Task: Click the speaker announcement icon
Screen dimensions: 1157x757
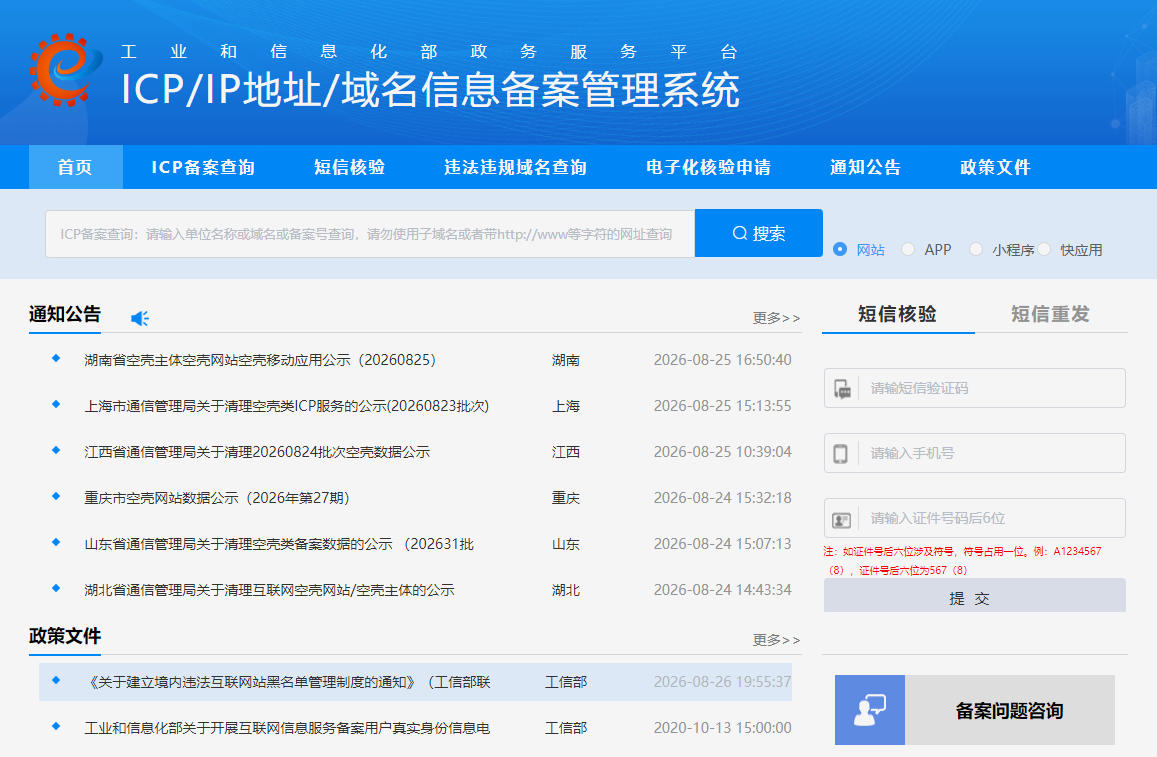Action: tap(139, 318)
